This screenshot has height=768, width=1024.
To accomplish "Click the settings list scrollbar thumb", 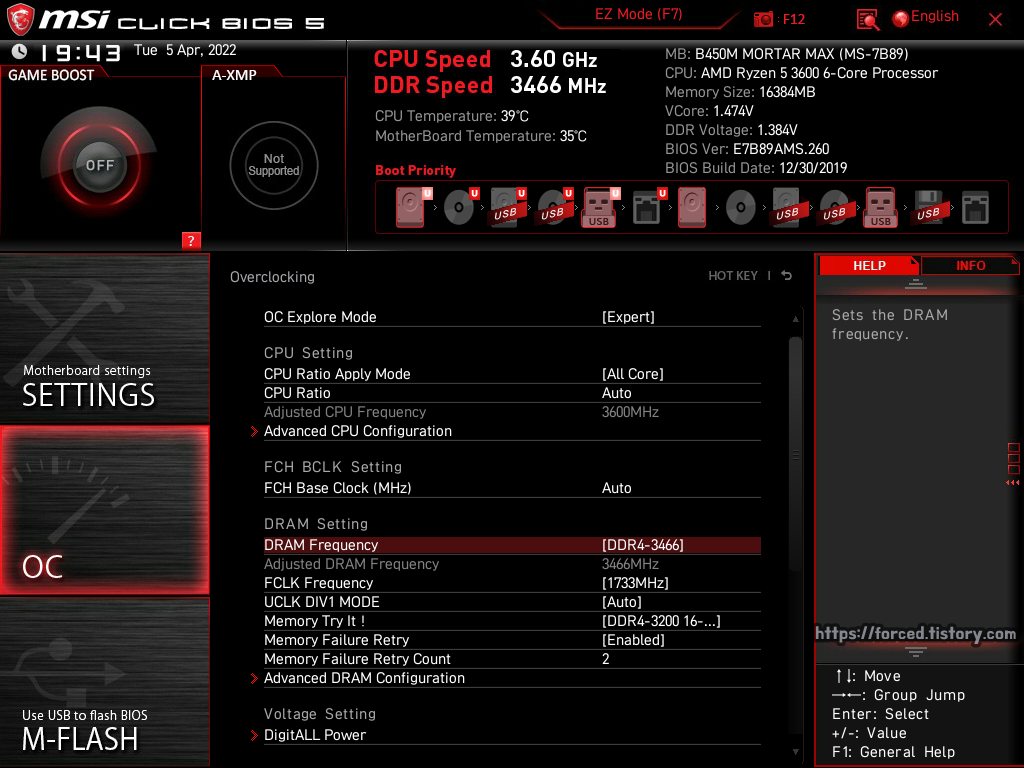I will pyautogui.click(x=795, y=453).
